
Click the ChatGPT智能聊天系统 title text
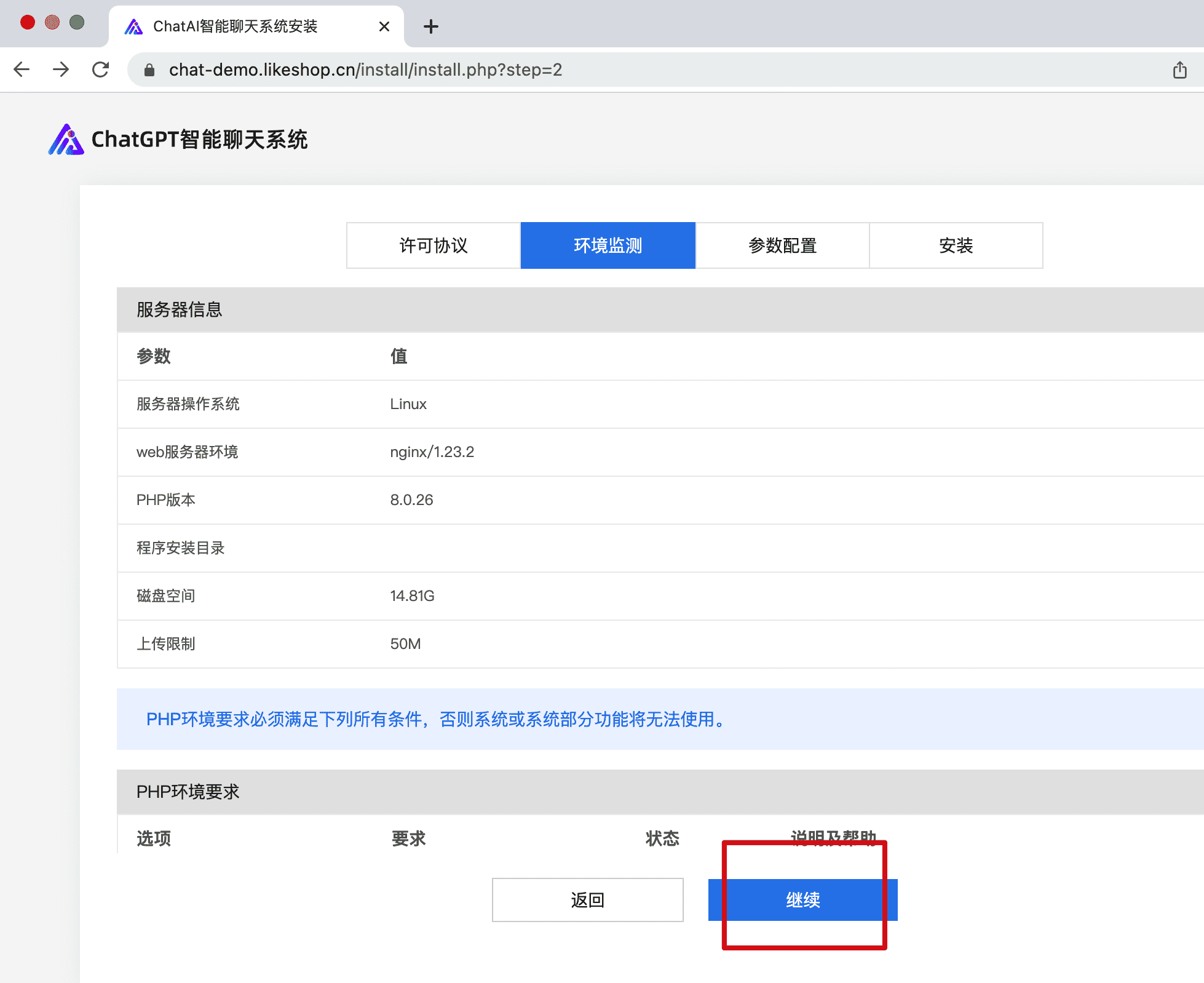(199, 140)
